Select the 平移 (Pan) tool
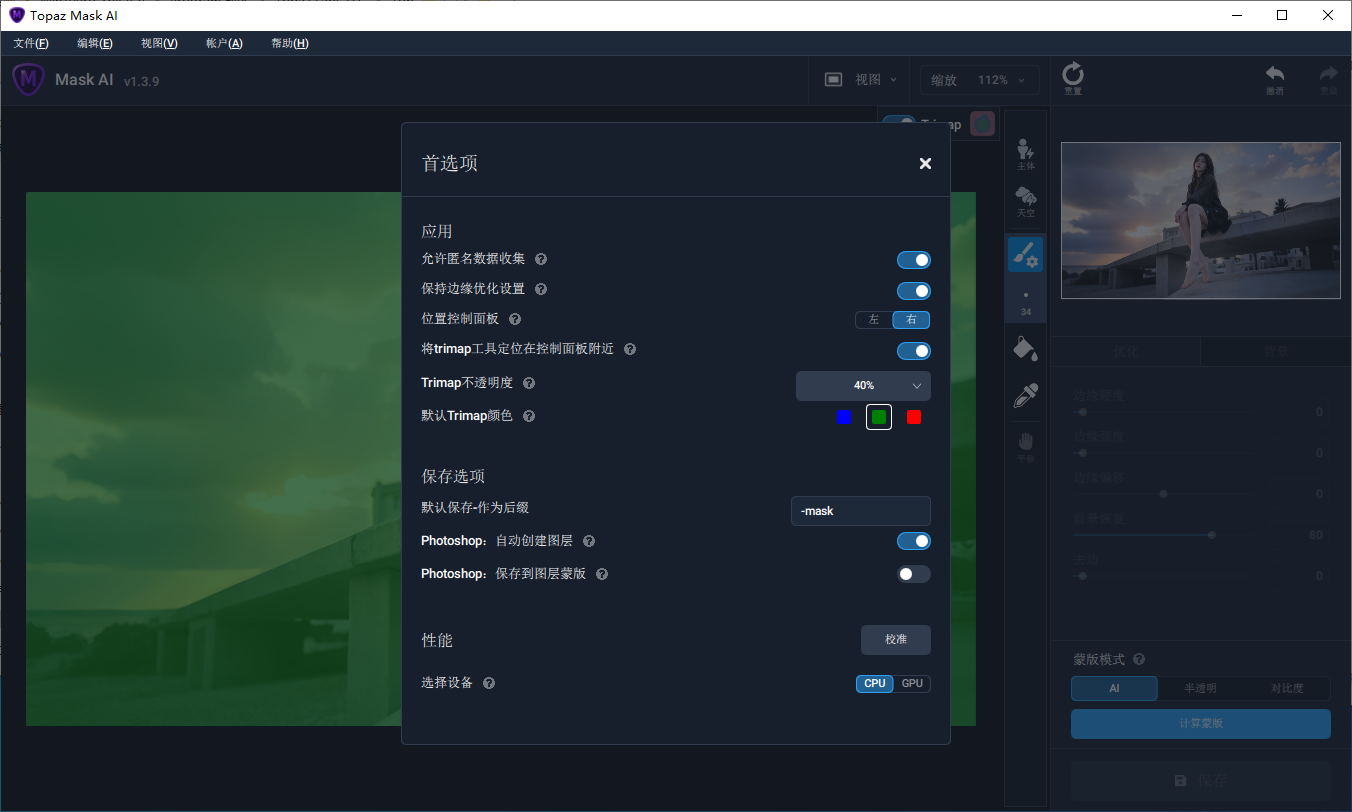The height and width of the screenshot is (812, 1352). tap(1026, 443)
